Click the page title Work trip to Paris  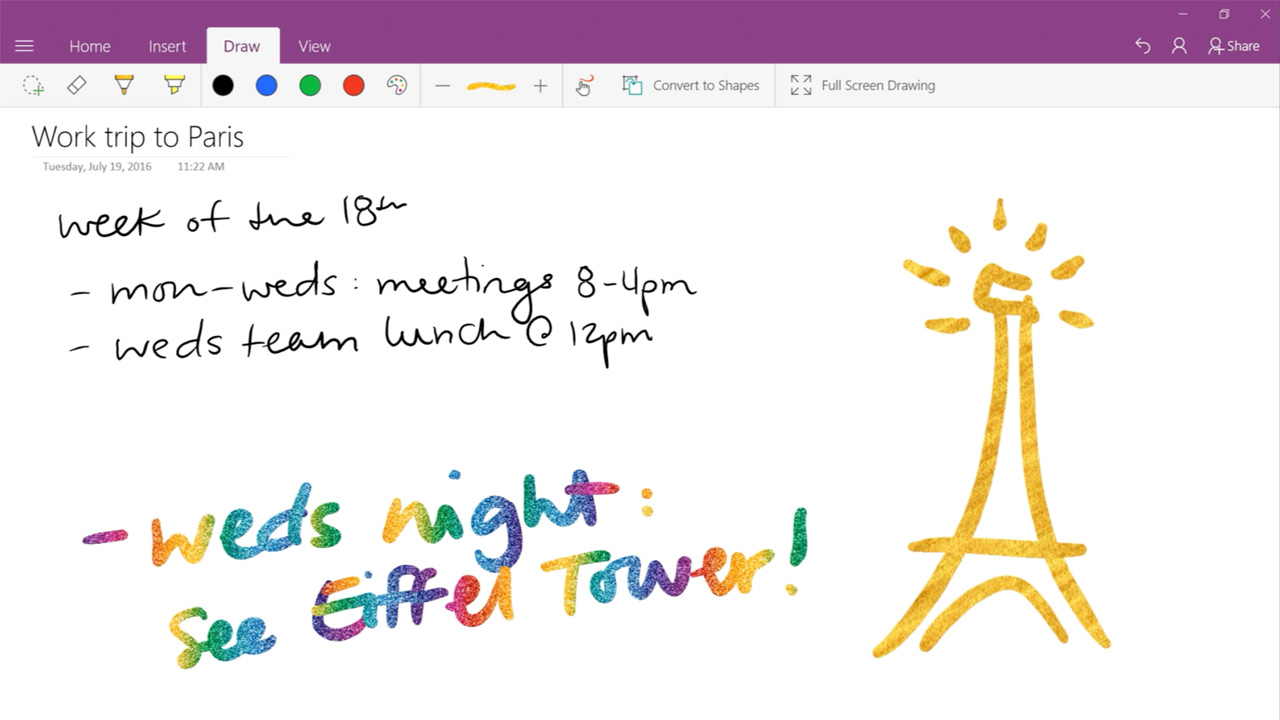point(138,137)
